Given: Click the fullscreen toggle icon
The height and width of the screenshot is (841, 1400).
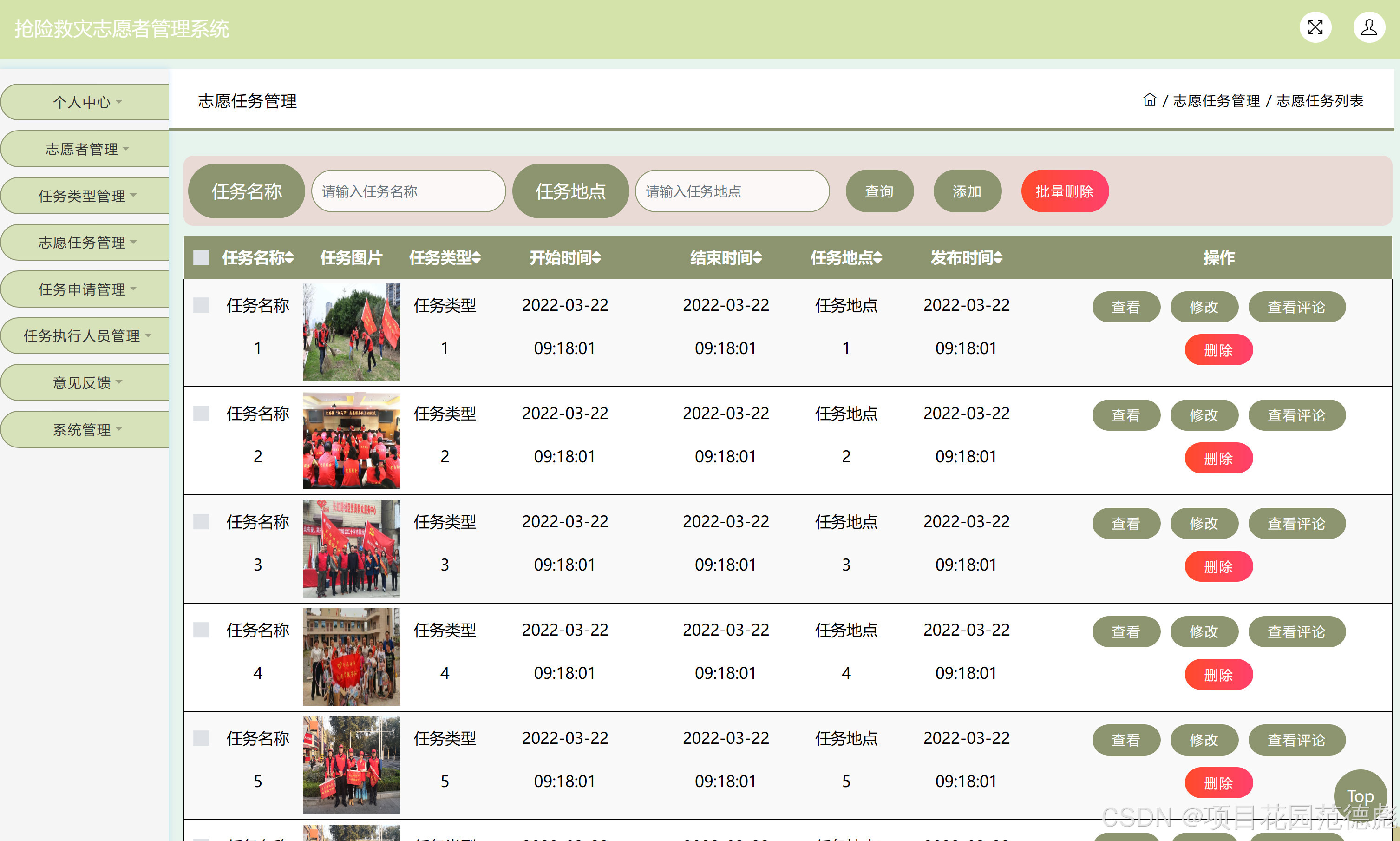Looking at the screenshot, I should (1315, 27).
